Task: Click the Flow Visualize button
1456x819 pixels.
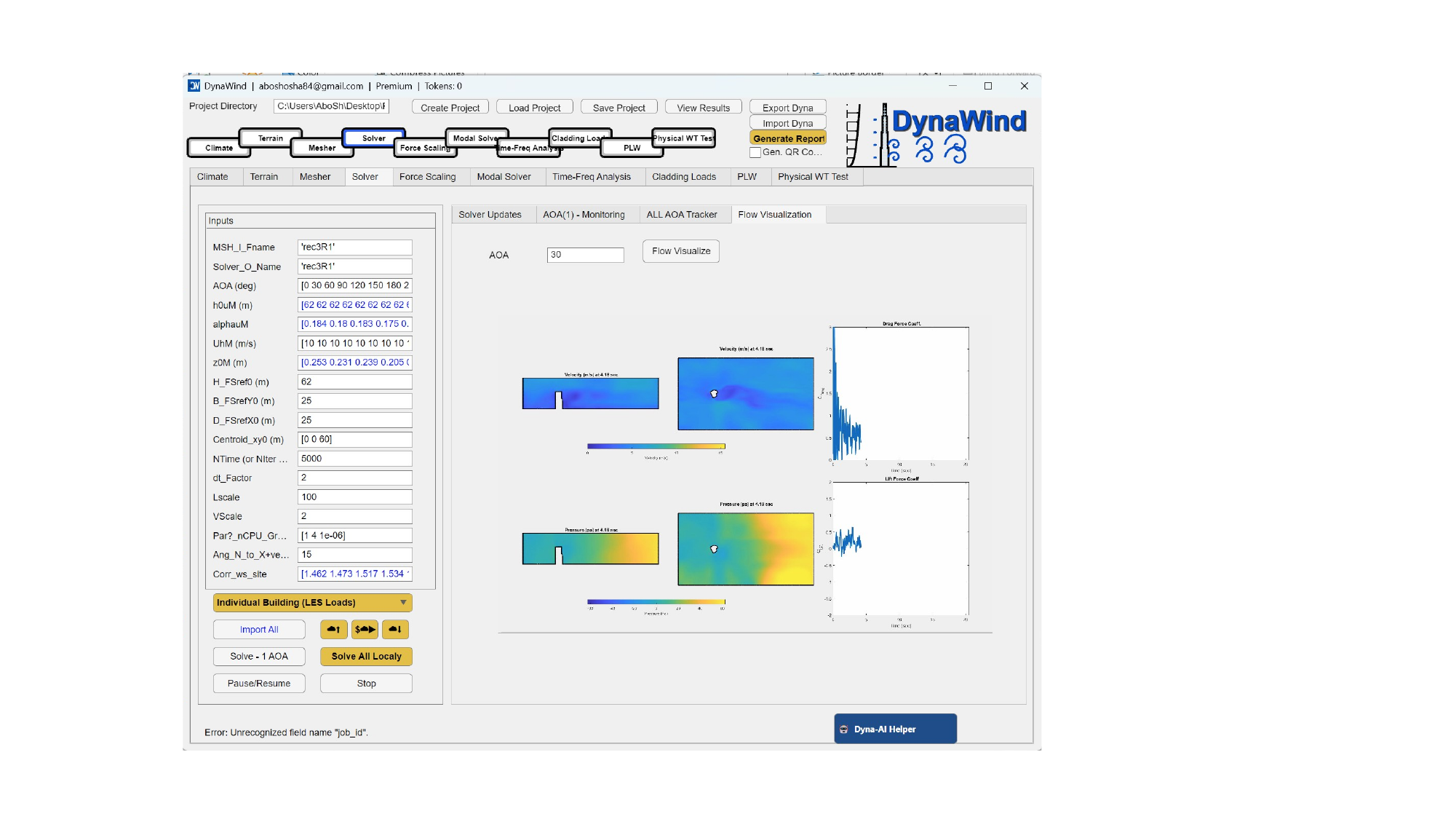Action: (680, 250)
